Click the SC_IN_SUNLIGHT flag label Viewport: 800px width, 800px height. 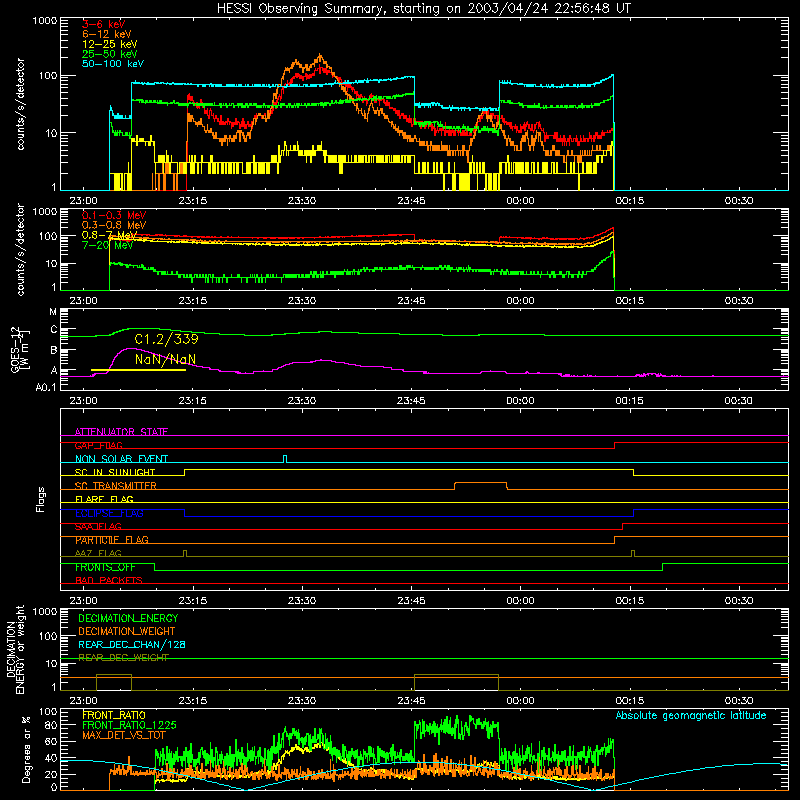tap(115, 472)
